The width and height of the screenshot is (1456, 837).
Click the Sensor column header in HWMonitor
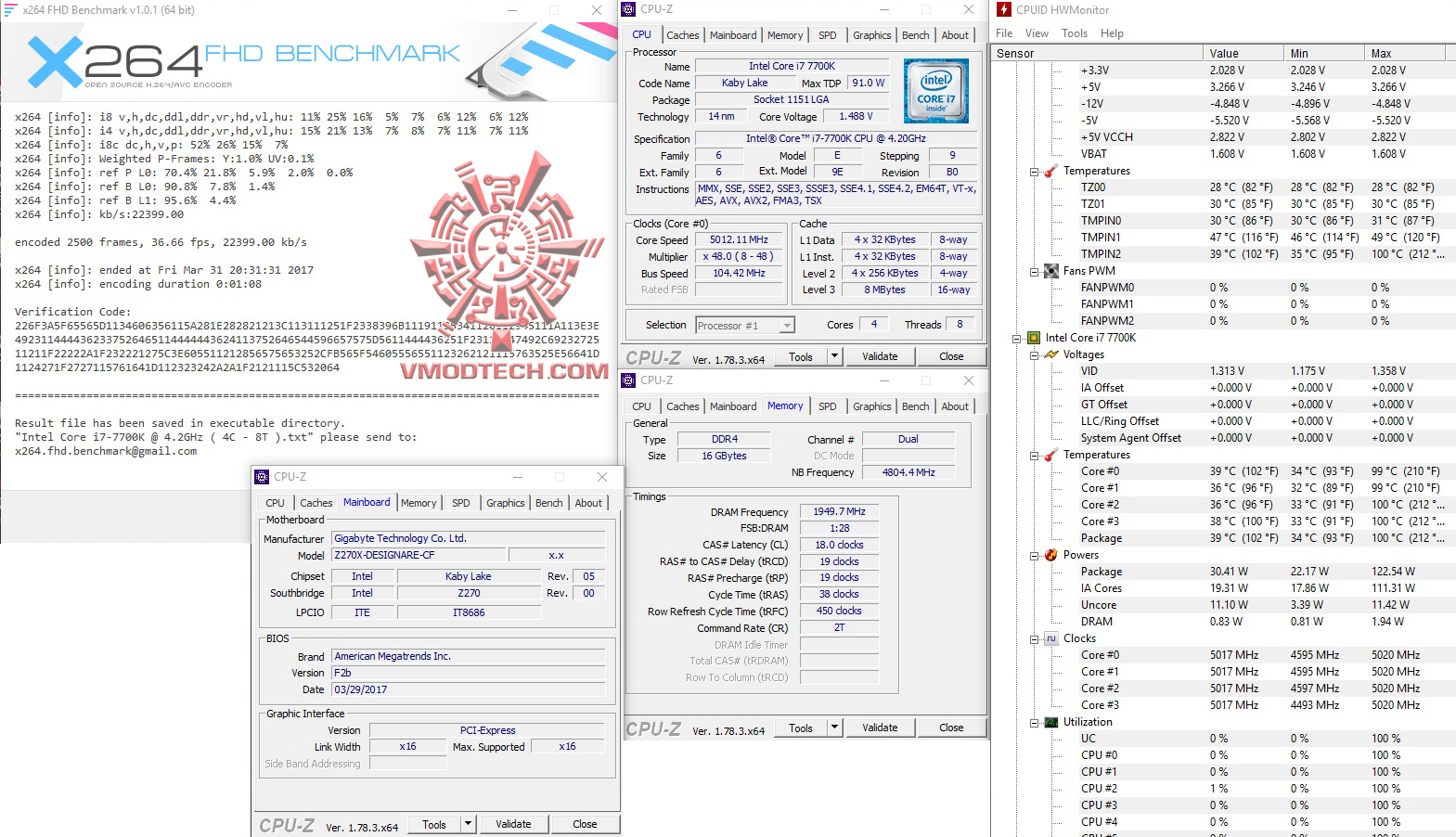click(1097, 53)
